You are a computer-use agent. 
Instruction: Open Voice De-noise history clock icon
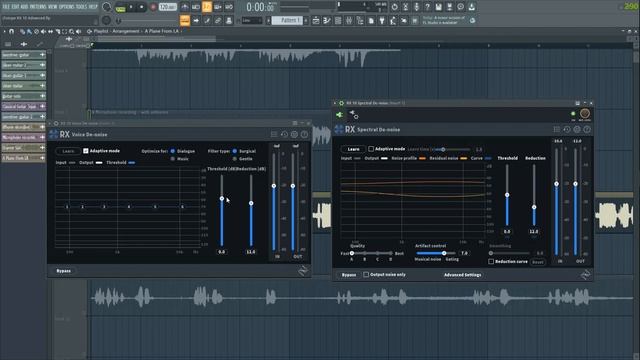click(284, 134)
